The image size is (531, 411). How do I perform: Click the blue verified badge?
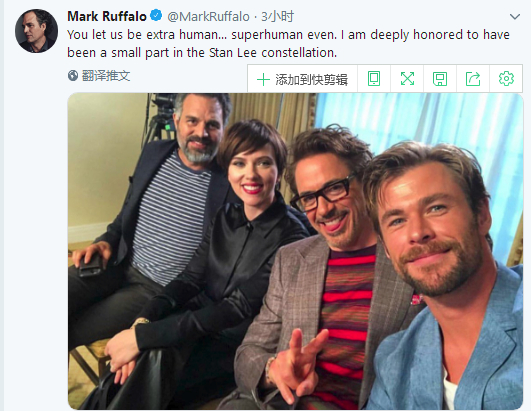click(156, 16)
